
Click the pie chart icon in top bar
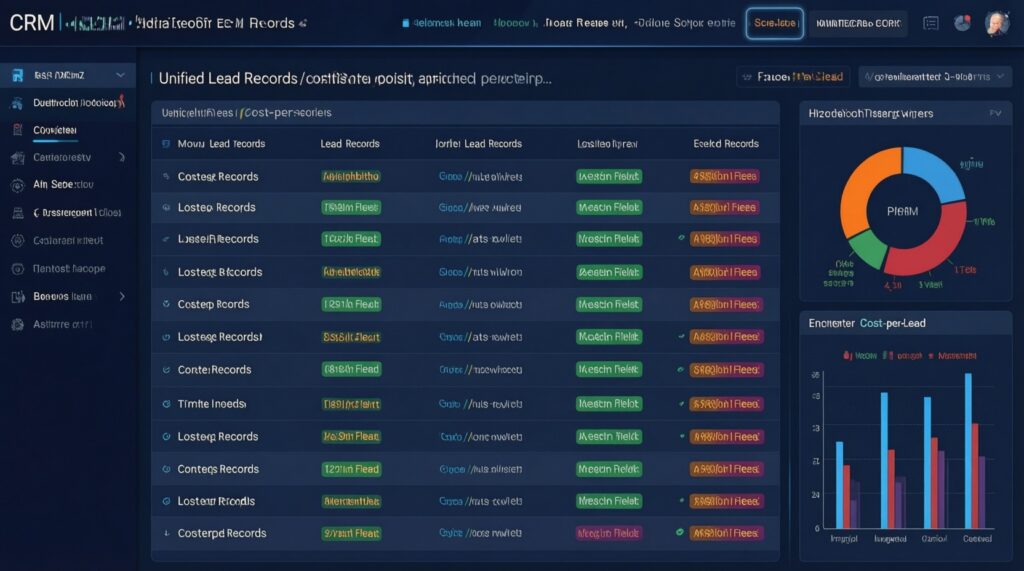pyautogui.click(x=962, y=23)
